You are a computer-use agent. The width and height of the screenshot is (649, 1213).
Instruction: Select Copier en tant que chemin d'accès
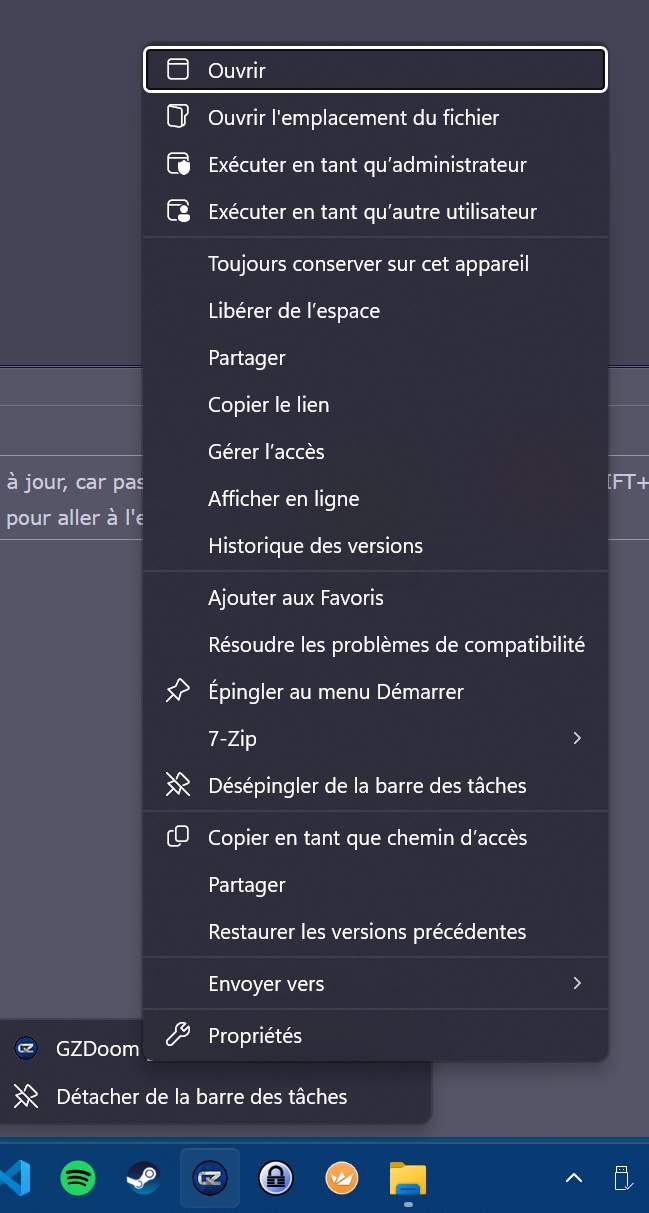point(367,838)
